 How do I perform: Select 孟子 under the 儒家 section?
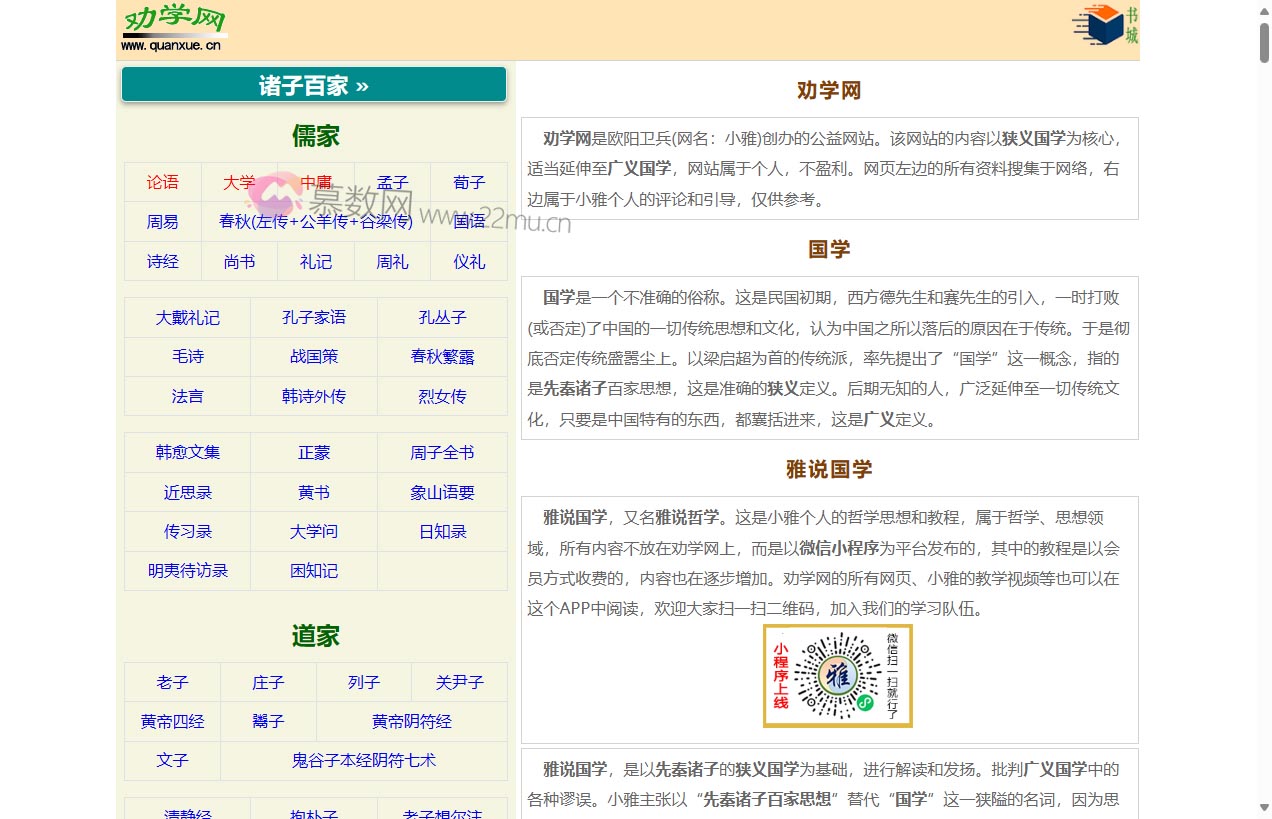(392, 183)
